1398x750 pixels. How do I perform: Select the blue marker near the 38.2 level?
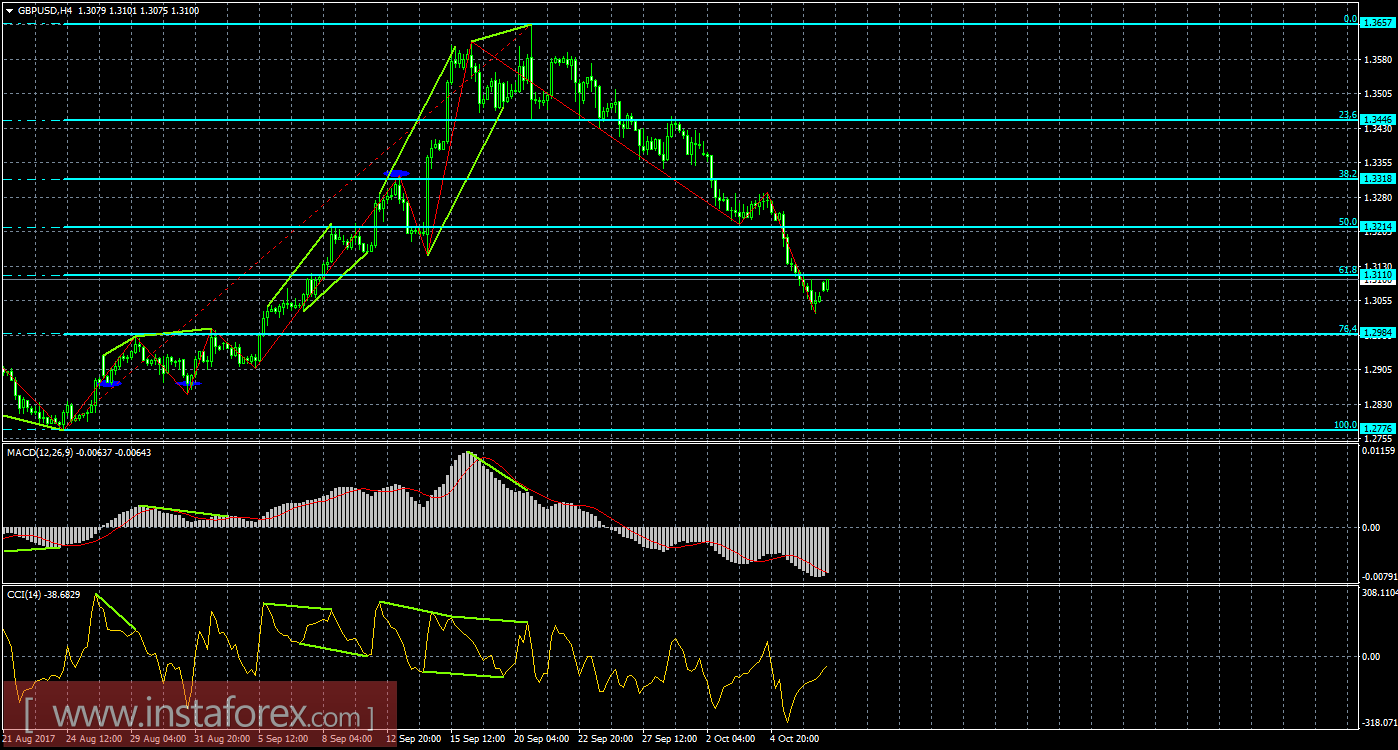[x=397, y=173]
